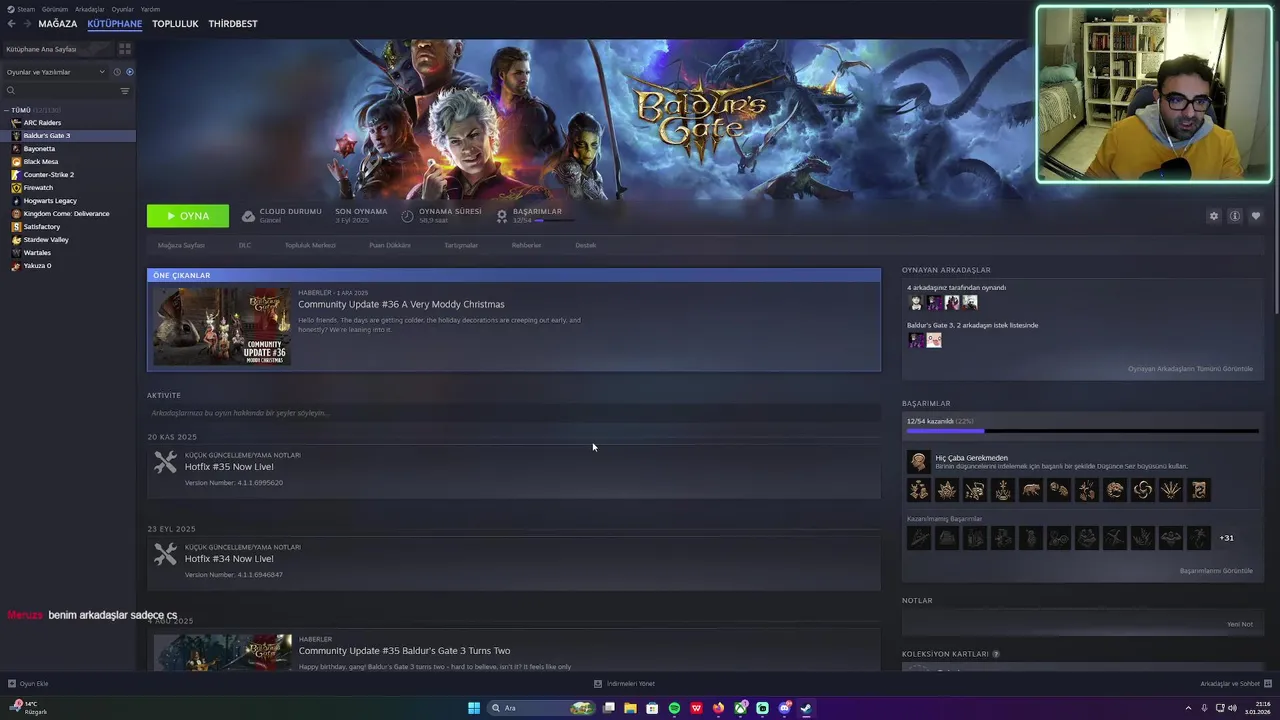1280x720 pixels.
Task: Show recent games with clock icon
Action: (x=117, y=72)
